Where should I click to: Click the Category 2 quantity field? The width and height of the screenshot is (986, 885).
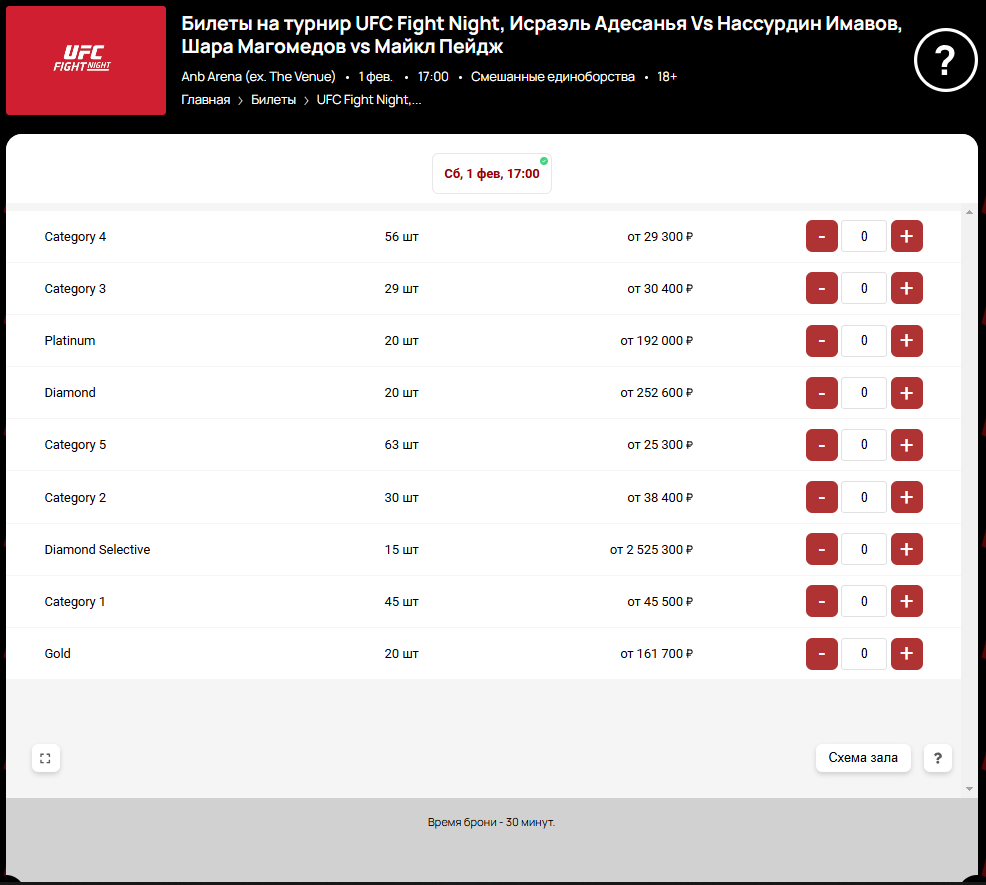point(864,498)
